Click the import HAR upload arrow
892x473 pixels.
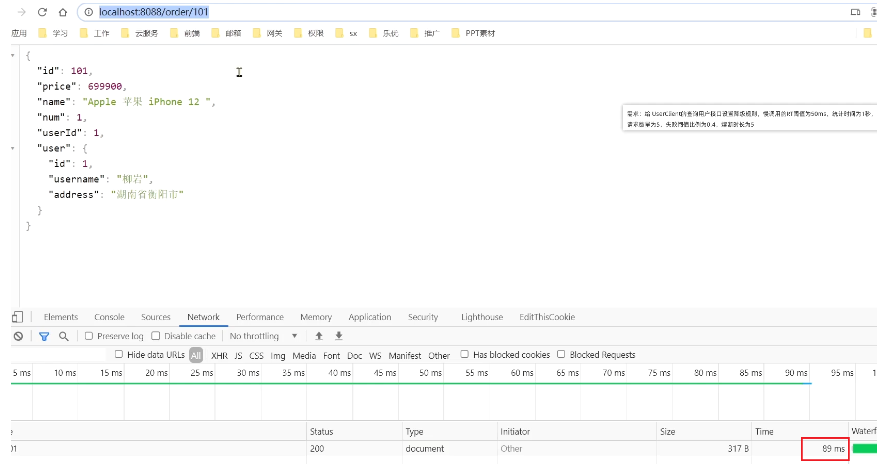click(319, 337)
